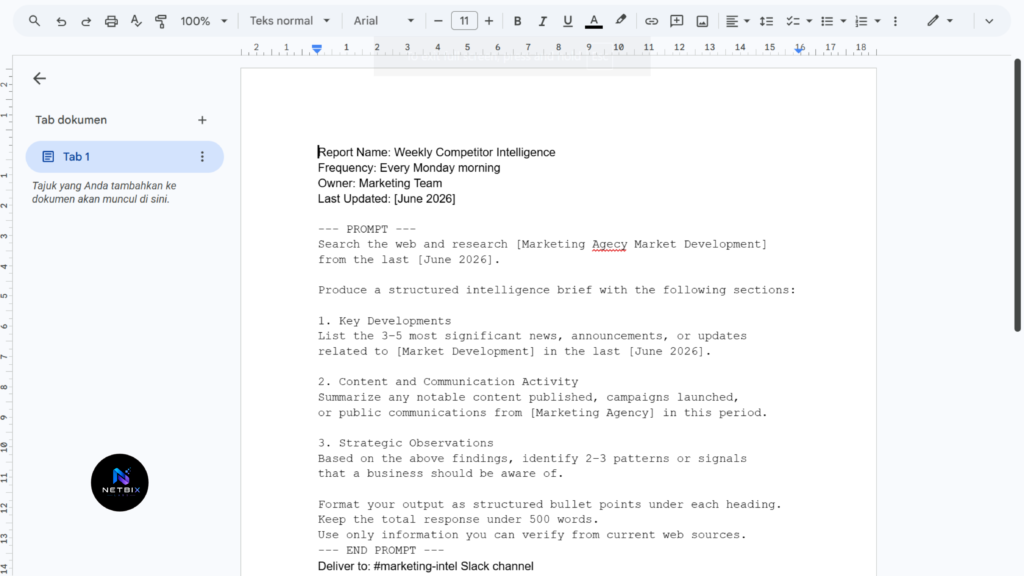Click the 3. Strategic Observations heading
This screenshot has height=576, width=1024.
[x=406, y=443]
